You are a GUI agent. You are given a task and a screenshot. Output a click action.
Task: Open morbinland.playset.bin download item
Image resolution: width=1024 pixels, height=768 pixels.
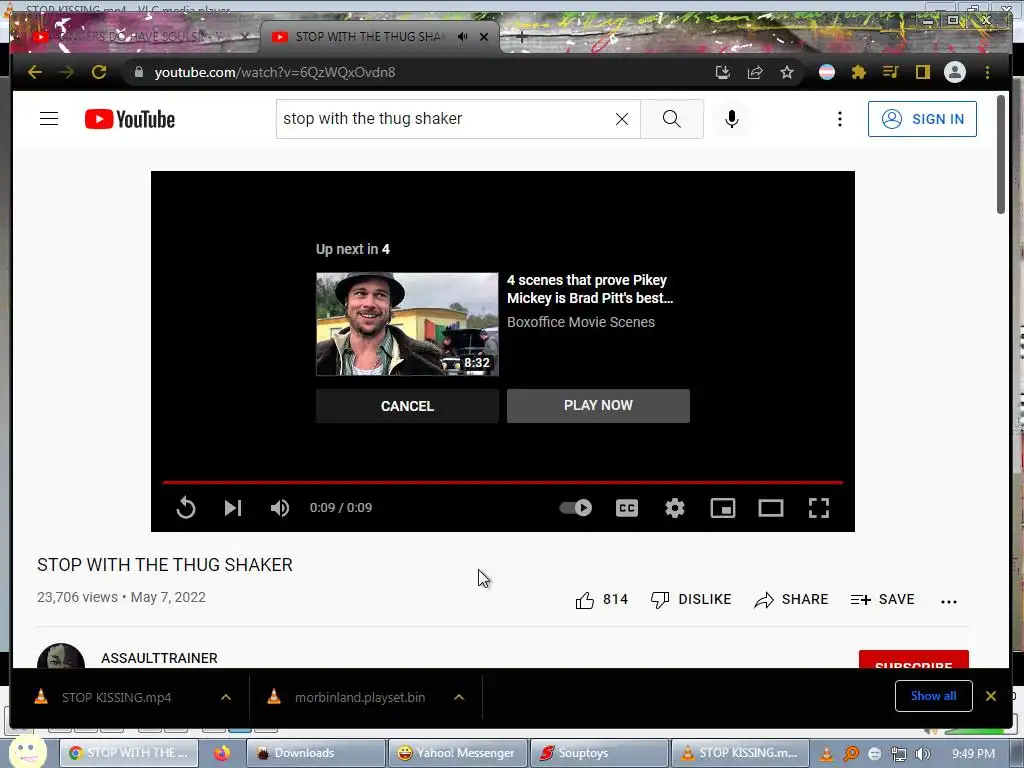click(x=359, y=697)
